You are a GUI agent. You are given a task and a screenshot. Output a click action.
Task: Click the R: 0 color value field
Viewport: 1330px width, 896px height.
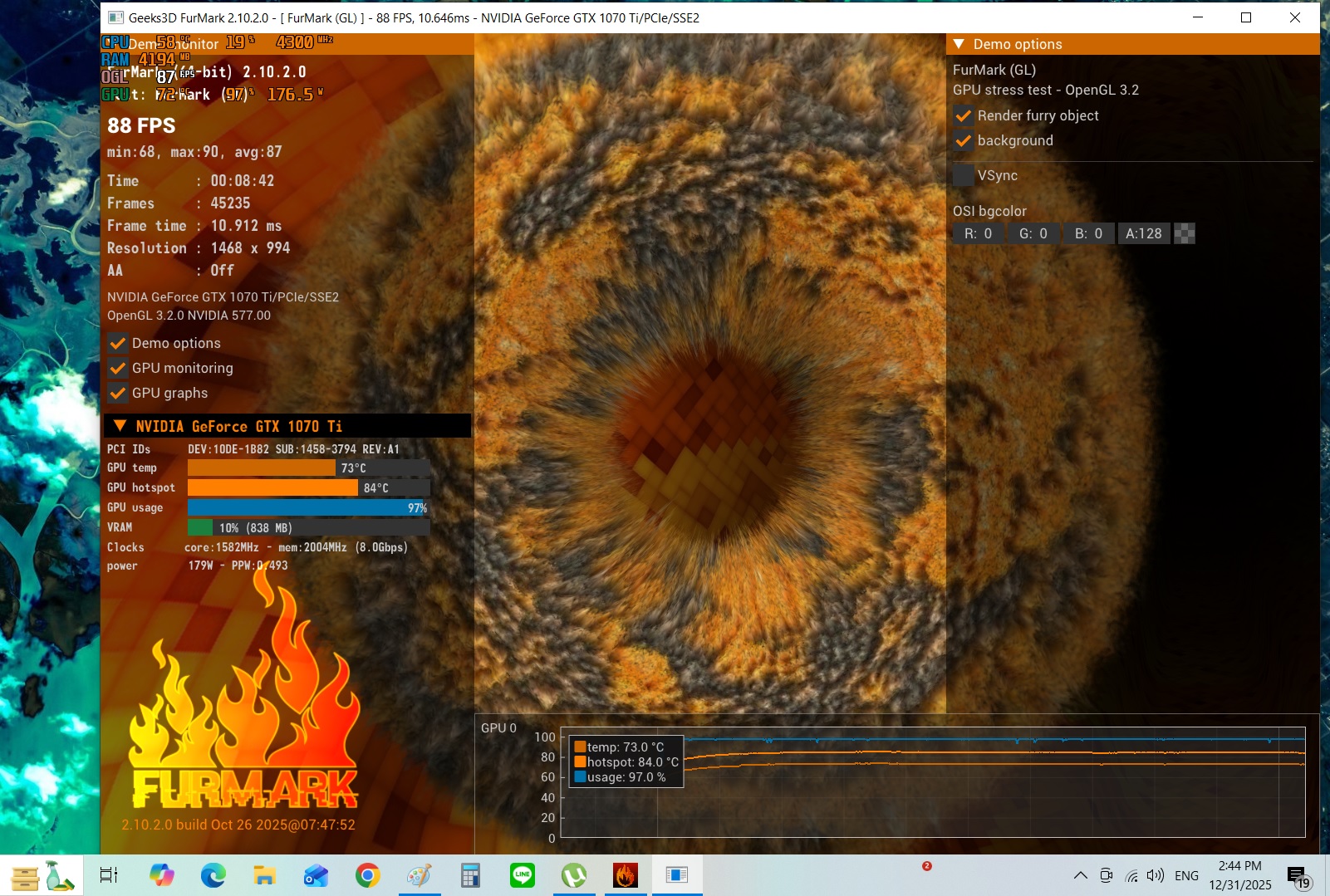pos(978,234)
